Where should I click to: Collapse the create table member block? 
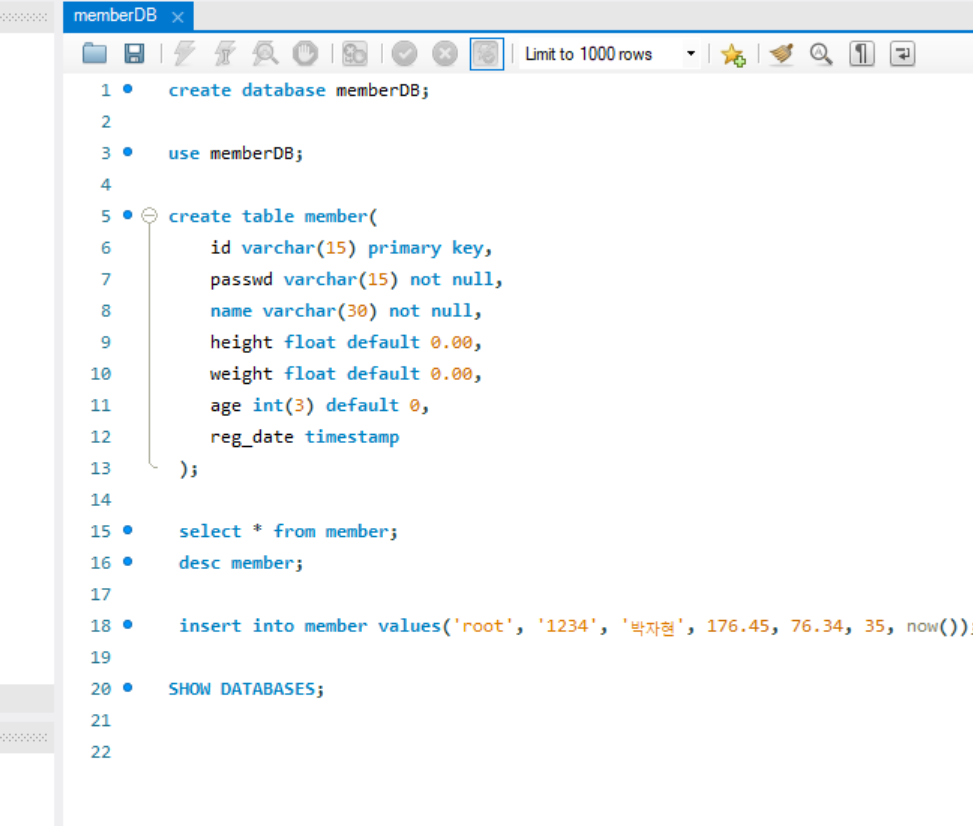click(x=149, y=215)
